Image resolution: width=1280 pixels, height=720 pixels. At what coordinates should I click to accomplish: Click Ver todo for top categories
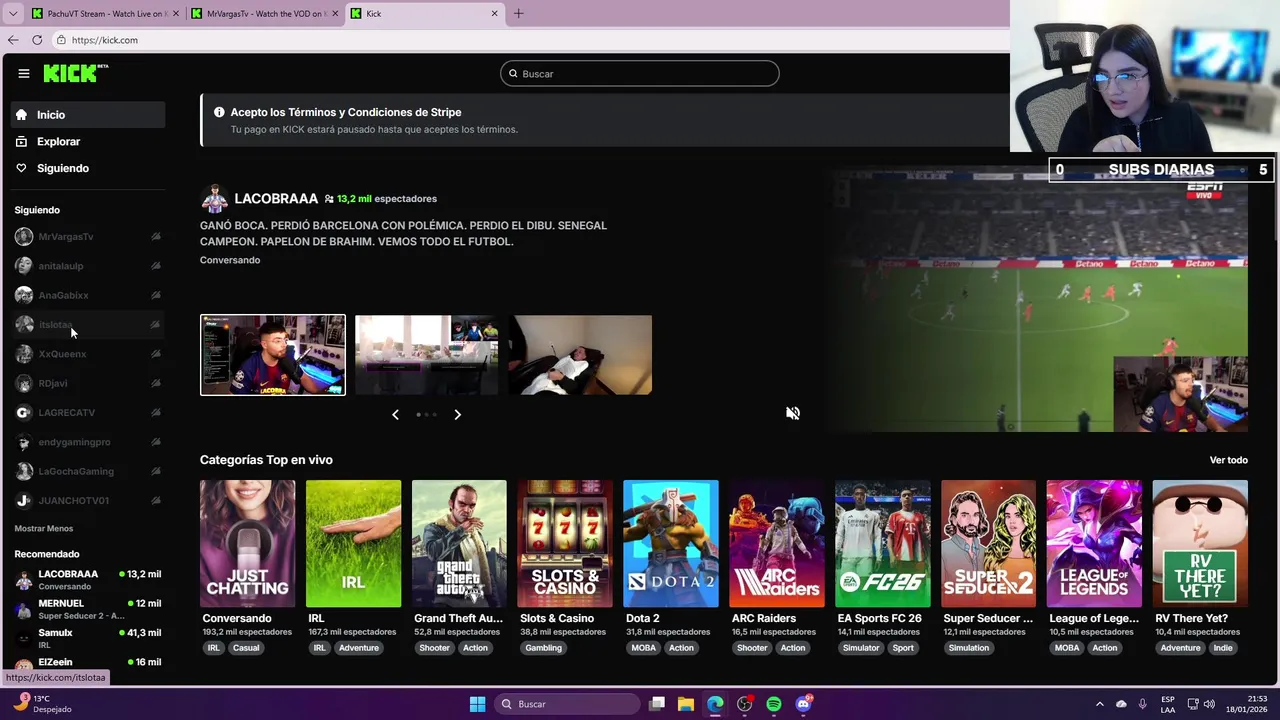[1229, 460]
